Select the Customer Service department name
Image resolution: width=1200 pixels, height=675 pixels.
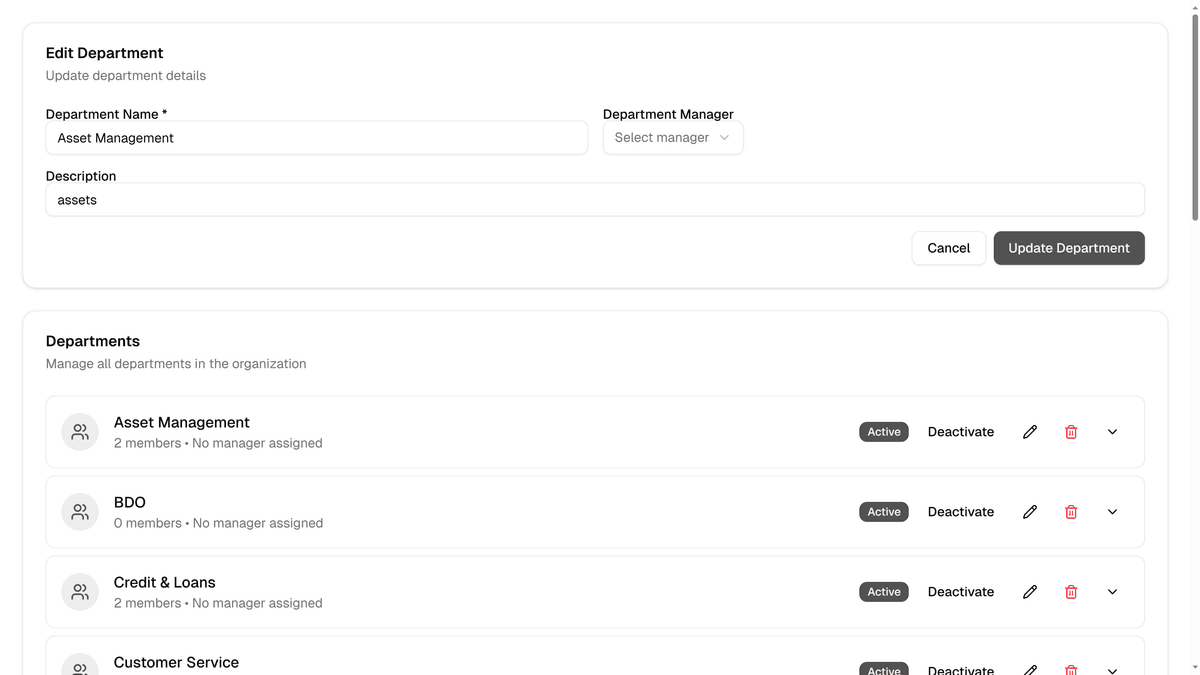[176, 662]
